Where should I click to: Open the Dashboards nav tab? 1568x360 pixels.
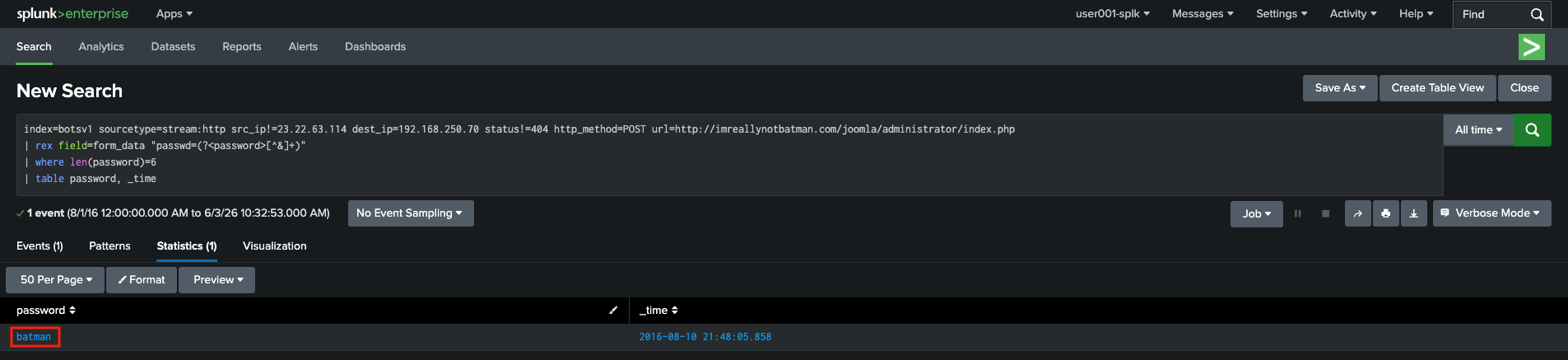375,47
